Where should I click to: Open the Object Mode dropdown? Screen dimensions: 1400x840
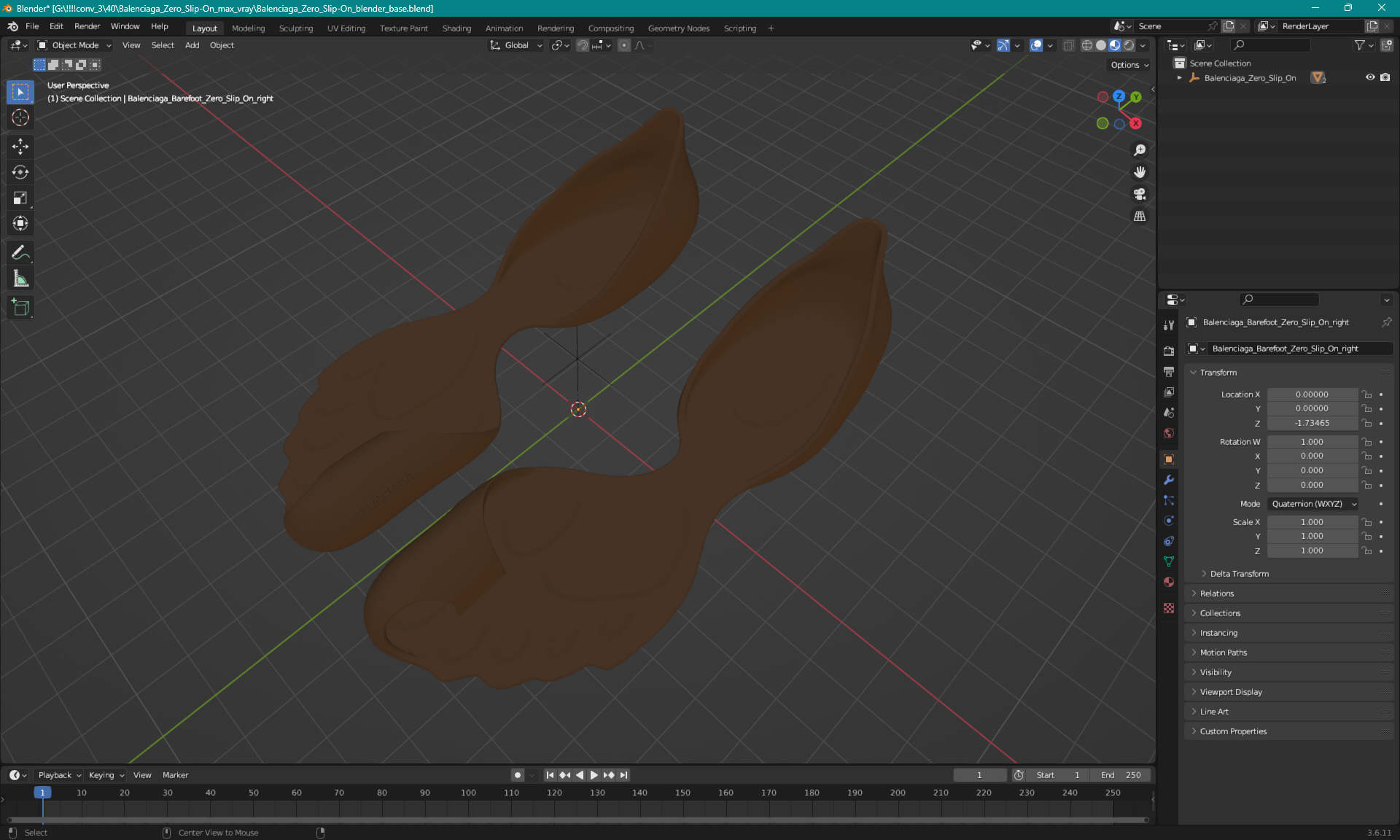click(x=74, y=45)
